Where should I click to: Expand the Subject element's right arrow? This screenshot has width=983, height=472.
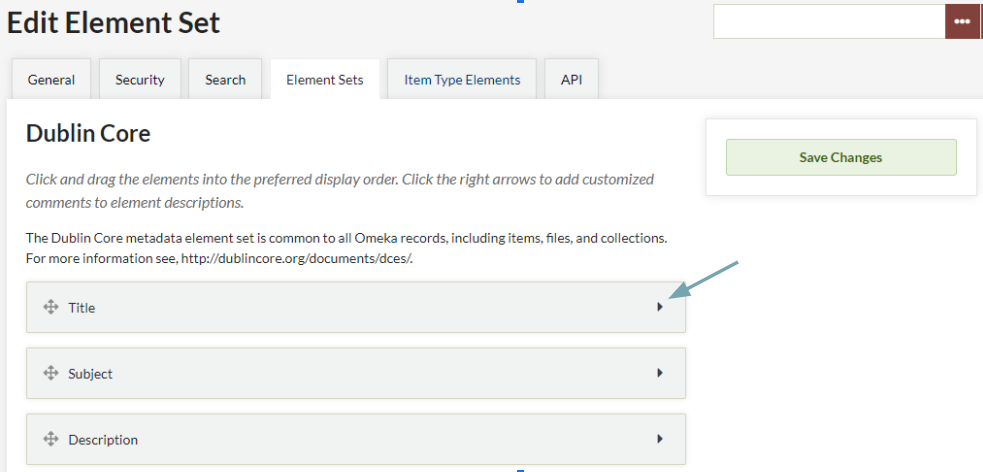coord(660,373)
